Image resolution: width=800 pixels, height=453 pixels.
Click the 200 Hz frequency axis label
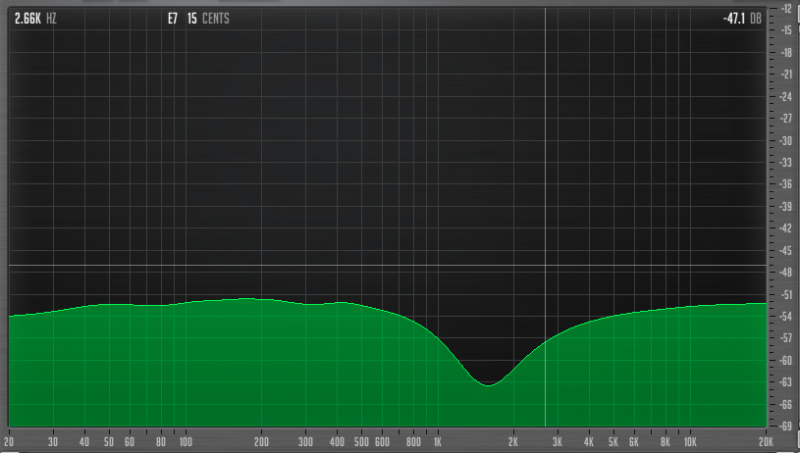tap(262, 441)
